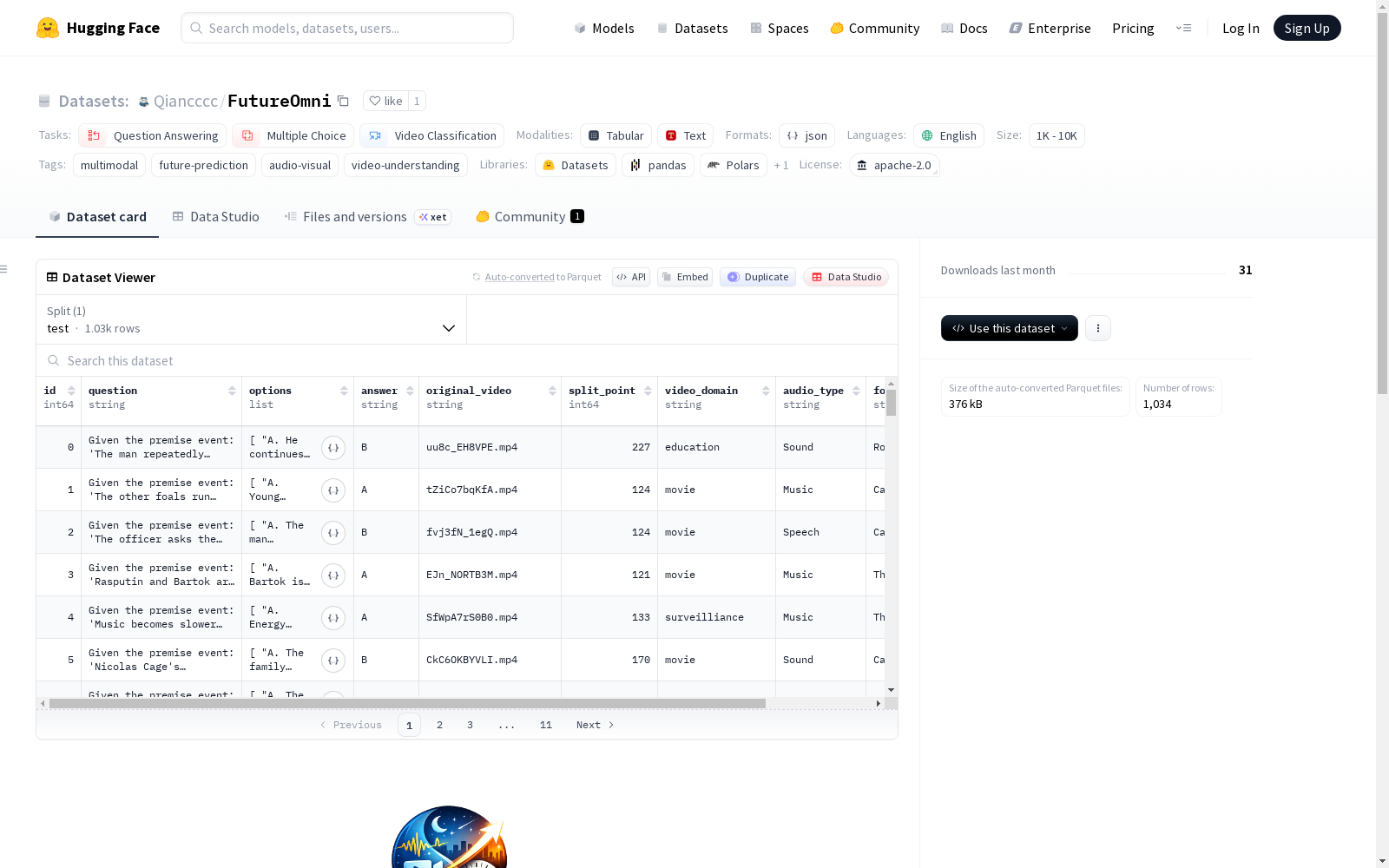Open the three-dot more options button
This screenshot has height=868, width=1389.
click(x=1098, y=328)
